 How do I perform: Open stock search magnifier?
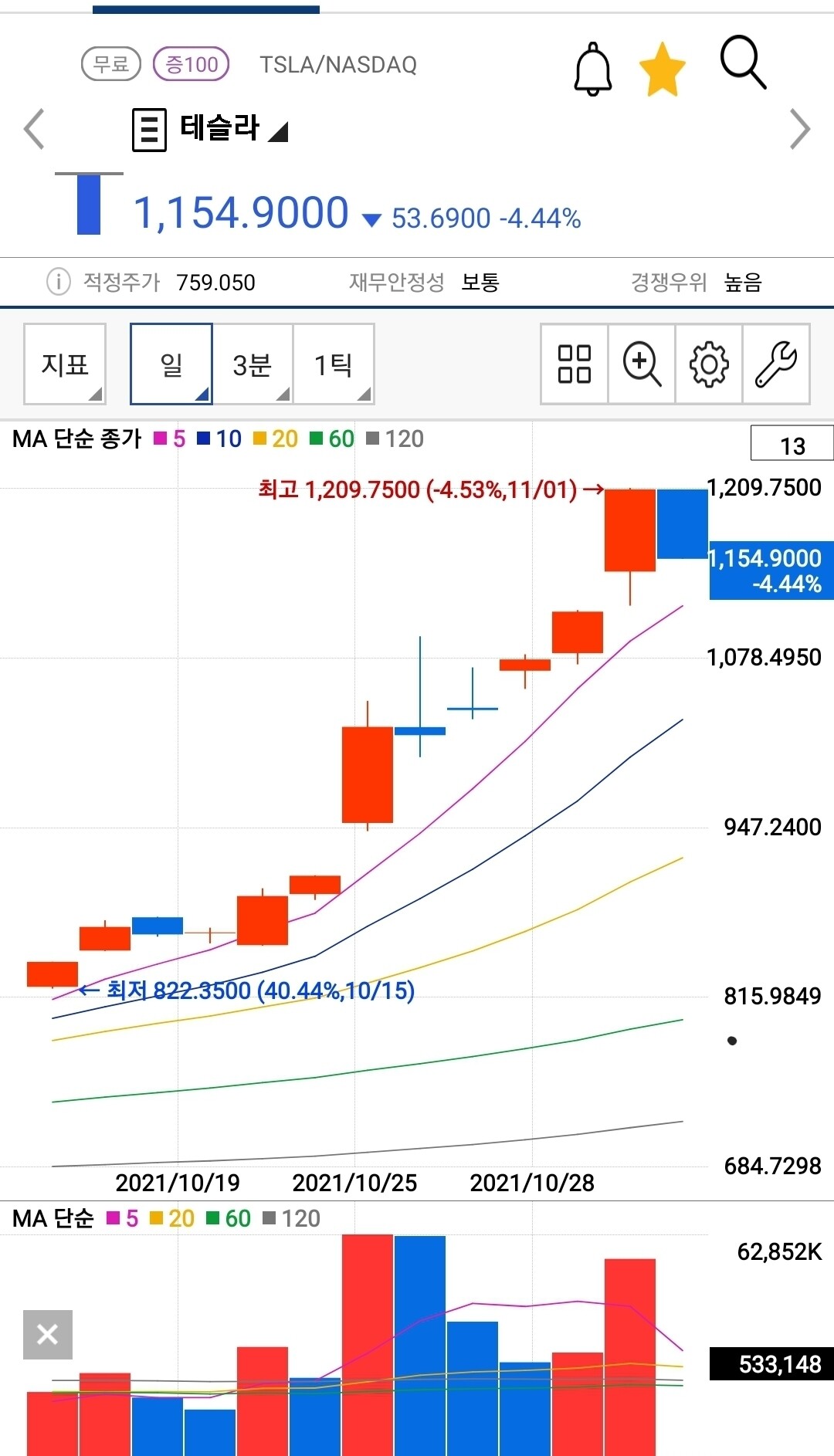tap(742, 63)
